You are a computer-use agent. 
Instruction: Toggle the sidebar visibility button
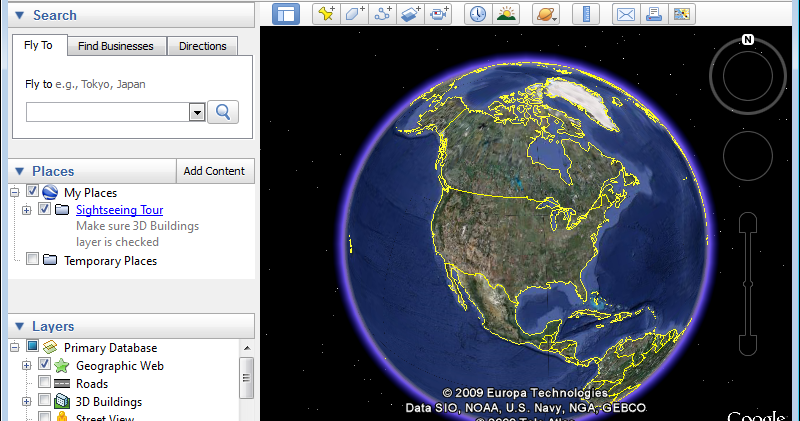pyautogui.click(x=286, y=14)
